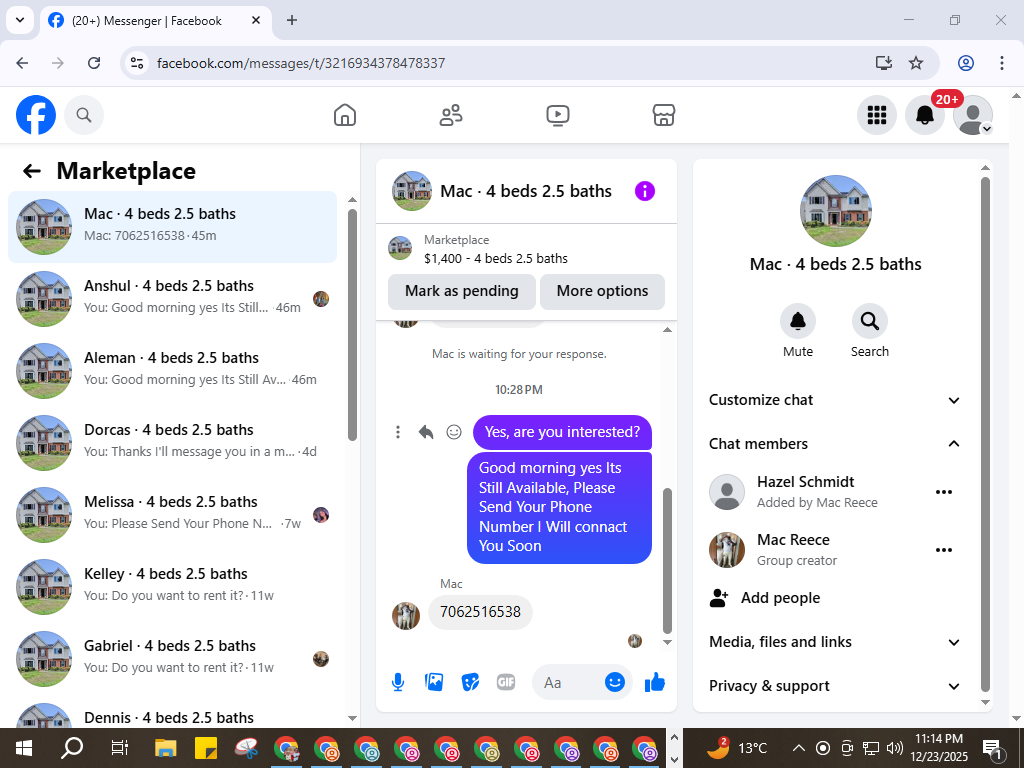This screenshot has height=768, width=1024.
Task: Open emoji picker in message field
Action: tap(615, 682)
